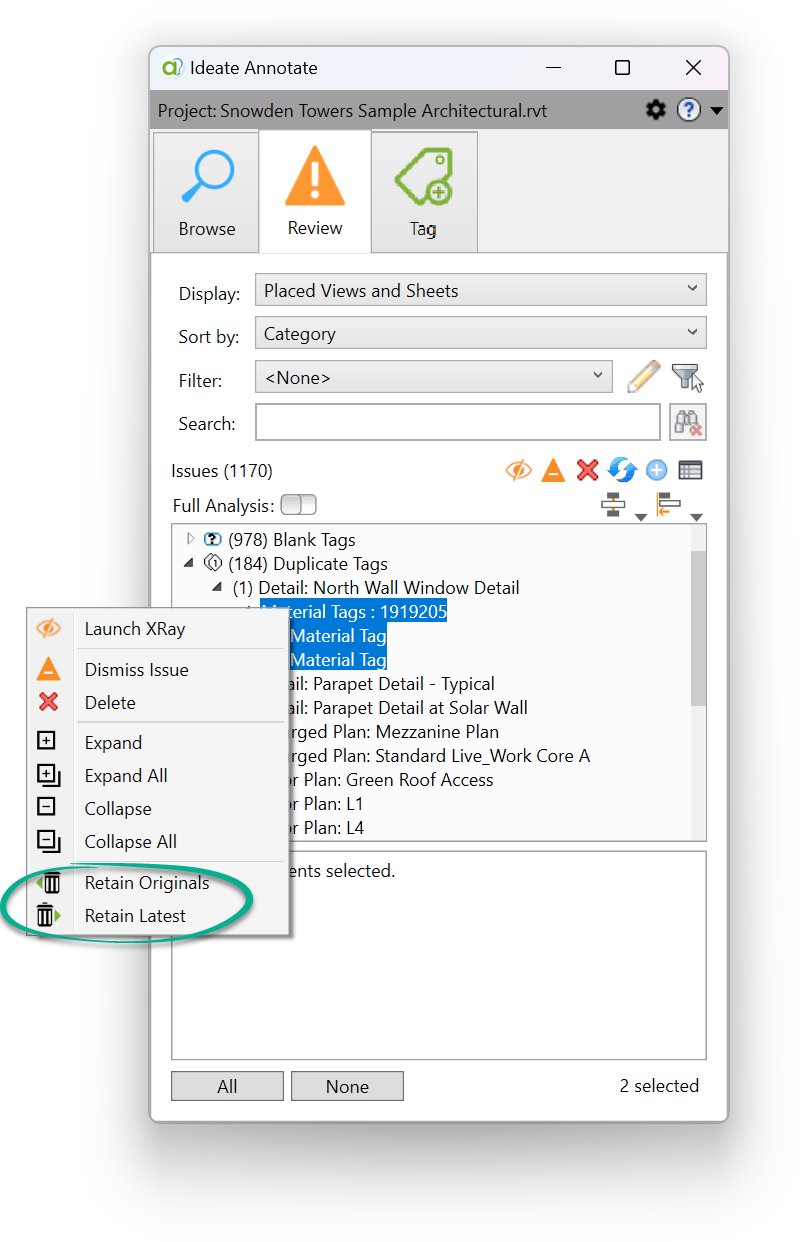Click the funnel filter icon

click(688, 377)
